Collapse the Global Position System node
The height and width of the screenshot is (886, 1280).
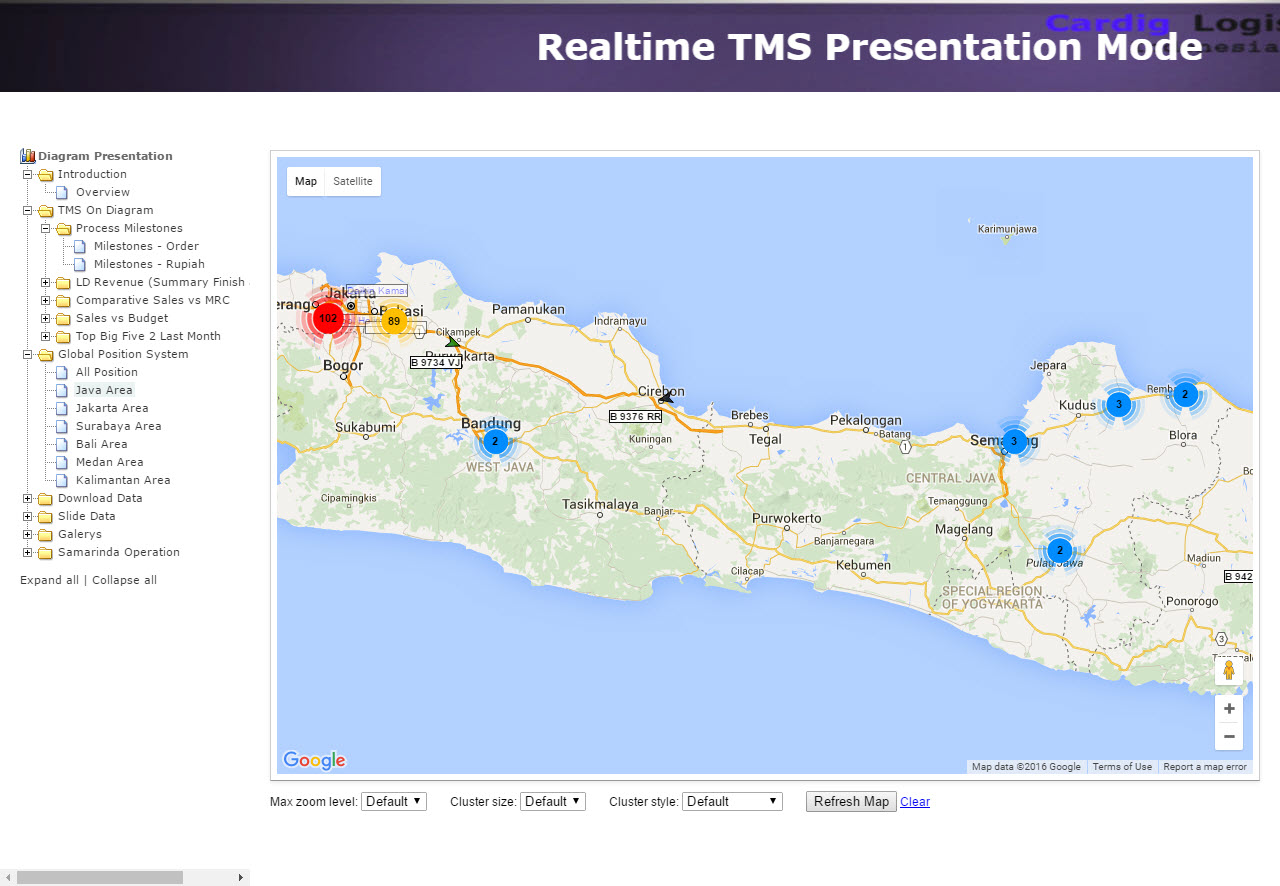[x=27, y=355]
